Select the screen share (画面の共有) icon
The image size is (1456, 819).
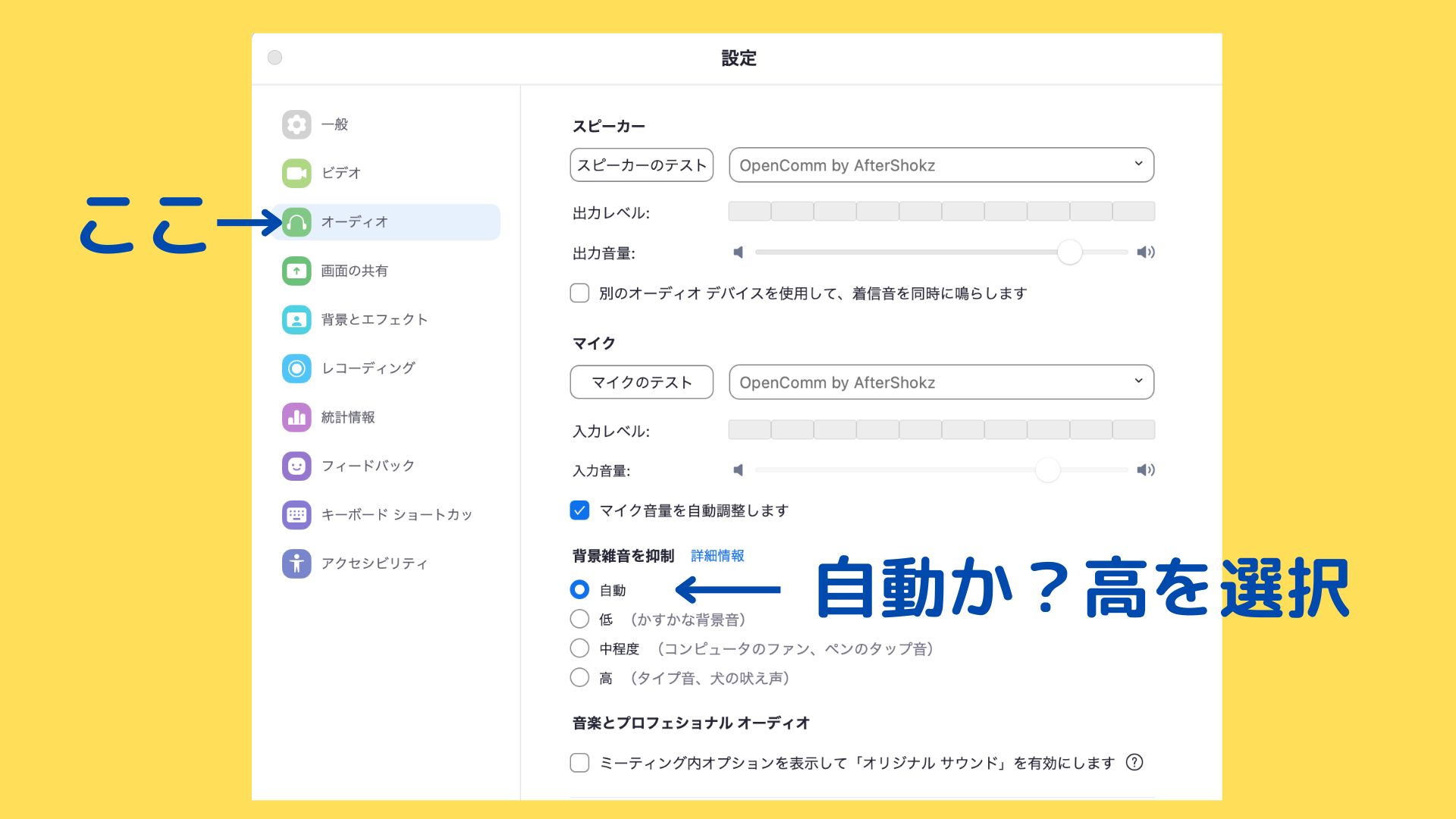coord(297,271)
